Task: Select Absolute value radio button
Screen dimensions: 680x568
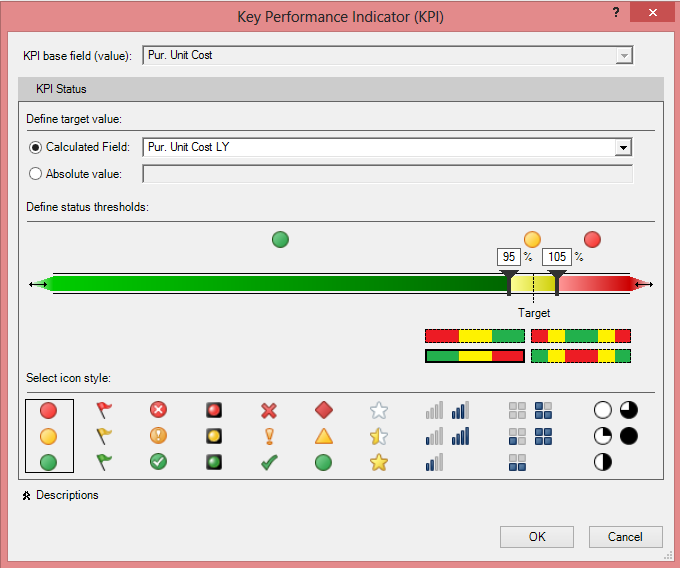Action: 35,174
